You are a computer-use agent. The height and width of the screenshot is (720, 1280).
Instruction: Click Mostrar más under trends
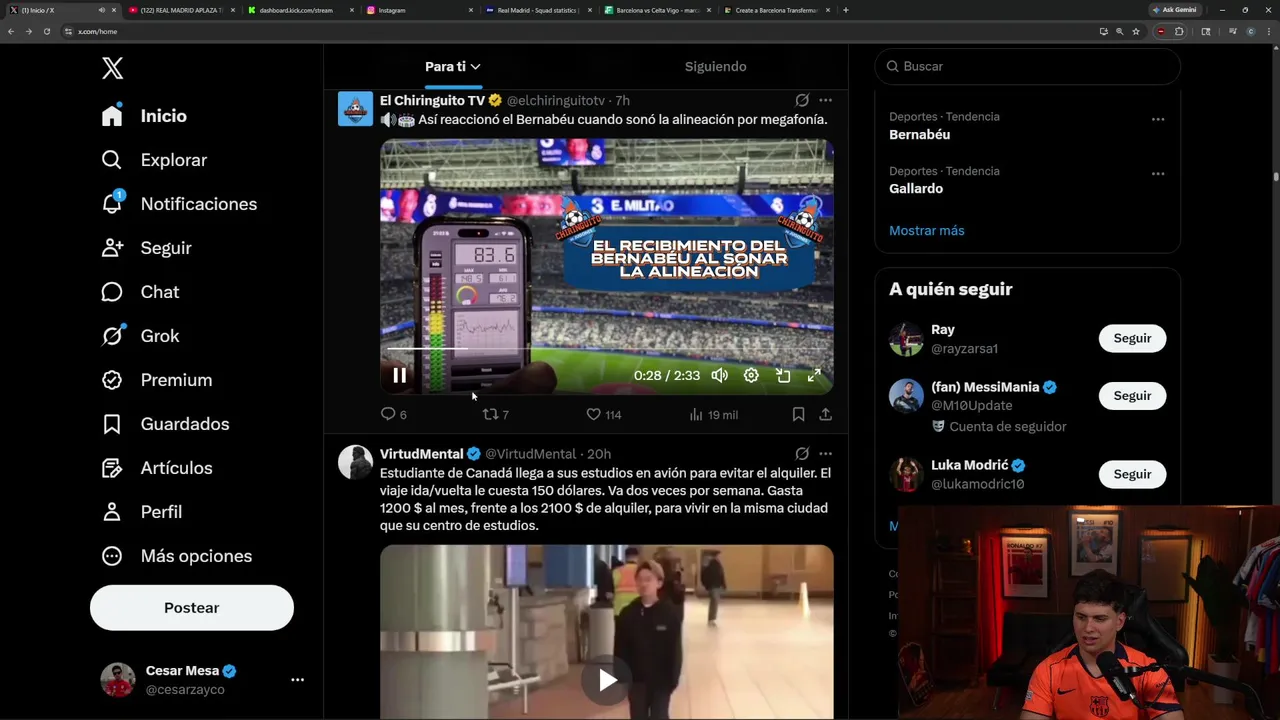pyautogui.click(x=927, y=230)
